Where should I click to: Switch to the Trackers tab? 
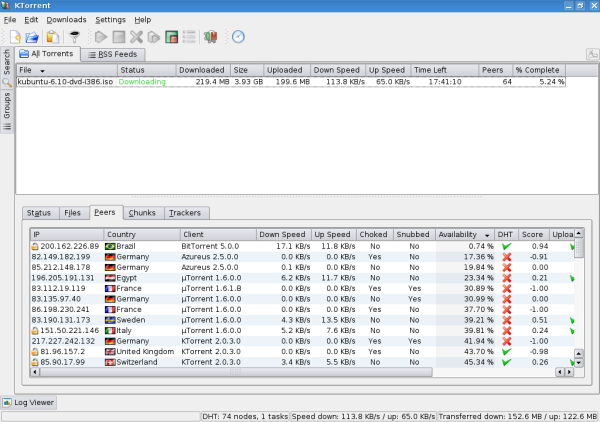pyautogui.click(x=185, y=213)
